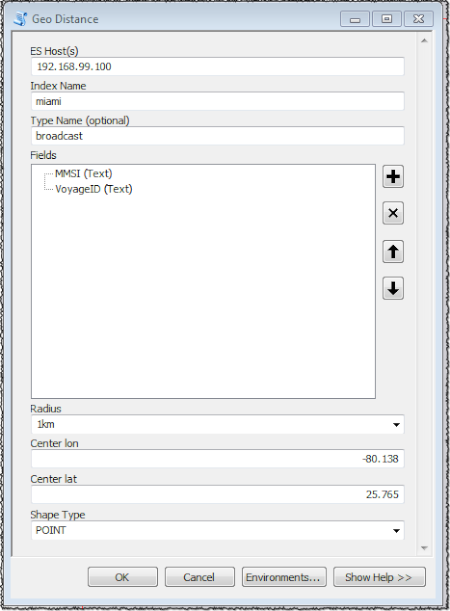
Task: Click the scrollbar down arrow
Action: (424, 548)
